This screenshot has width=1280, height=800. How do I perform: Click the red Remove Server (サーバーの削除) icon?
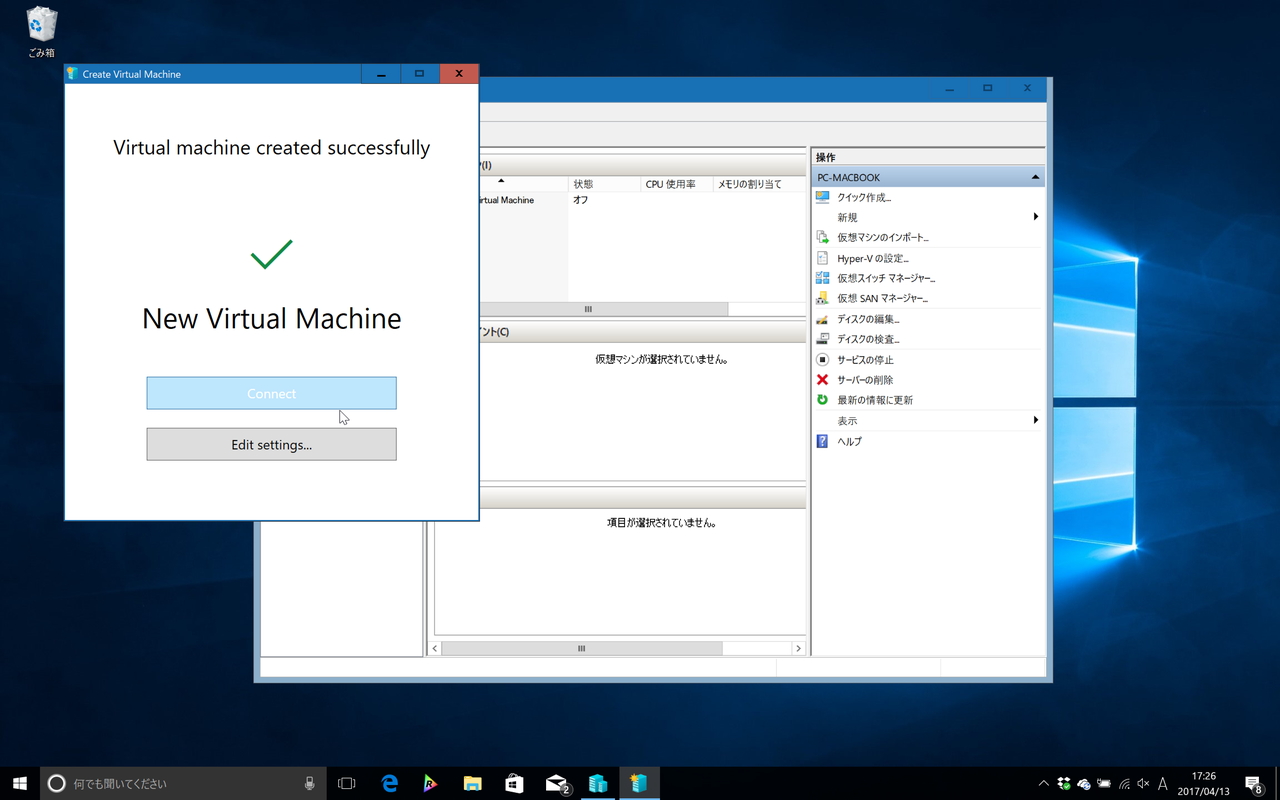coord(823,380)
